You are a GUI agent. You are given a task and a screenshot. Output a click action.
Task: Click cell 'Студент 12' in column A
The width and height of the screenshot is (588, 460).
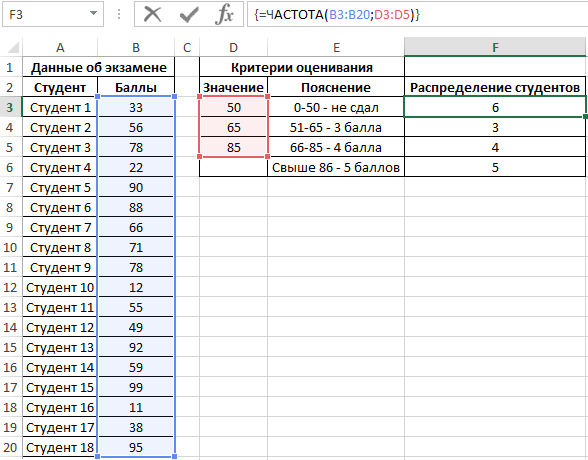point(60,327)
